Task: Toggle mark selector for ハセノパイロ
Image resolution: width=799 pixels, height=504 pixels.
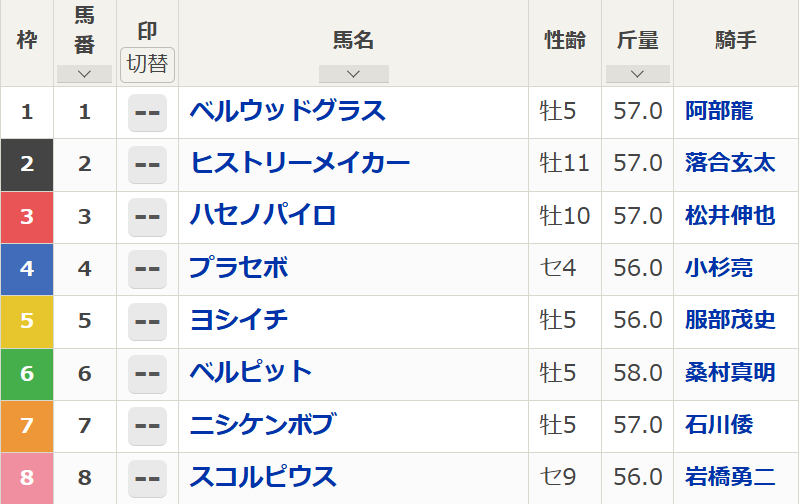Action: click(x=147, y=217)
